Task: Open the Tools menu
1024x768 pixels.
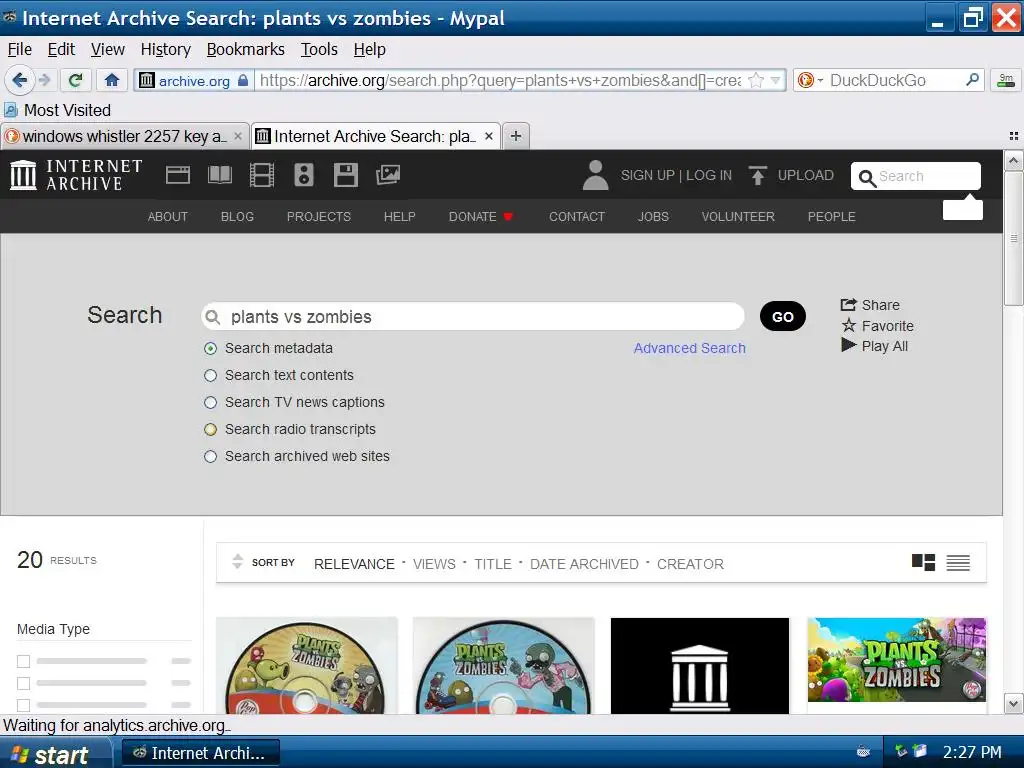Action: click(x=319, y=49)
